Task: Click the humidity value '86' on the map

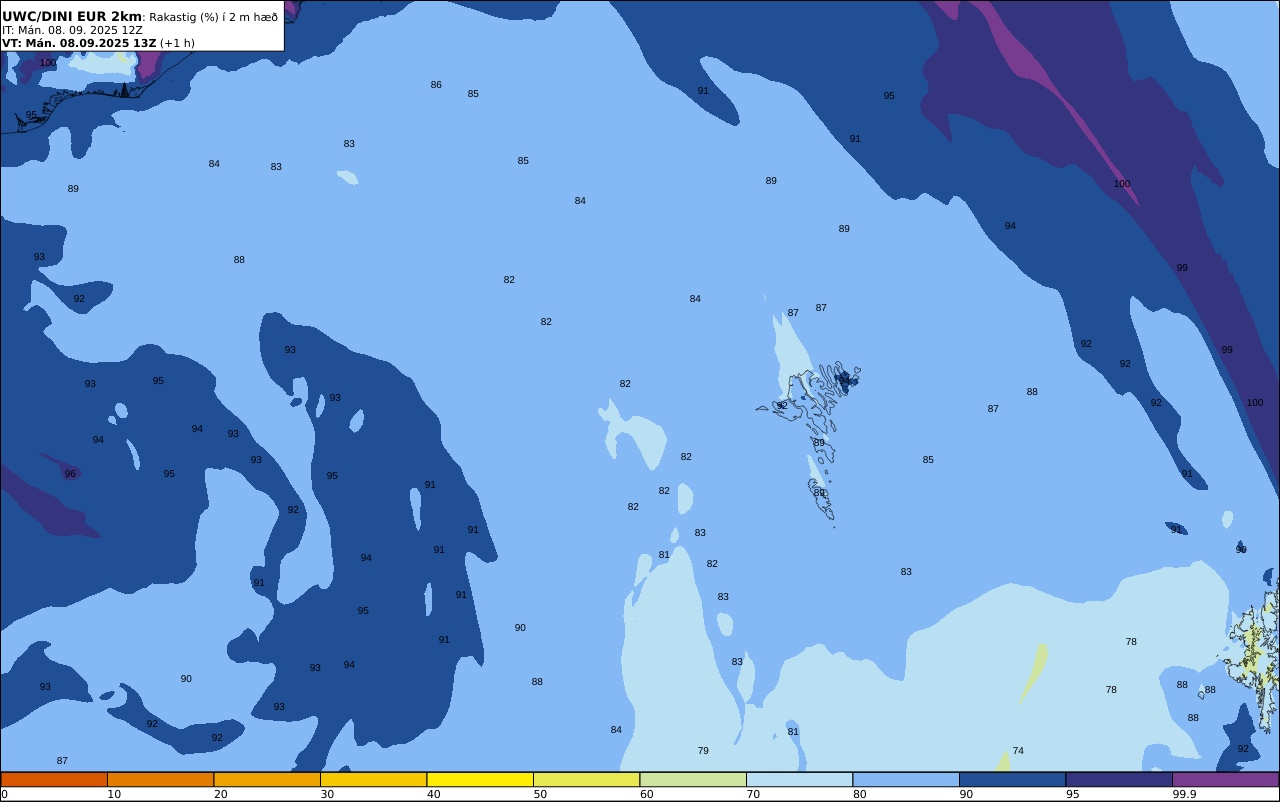Action: tap(436, 85)
